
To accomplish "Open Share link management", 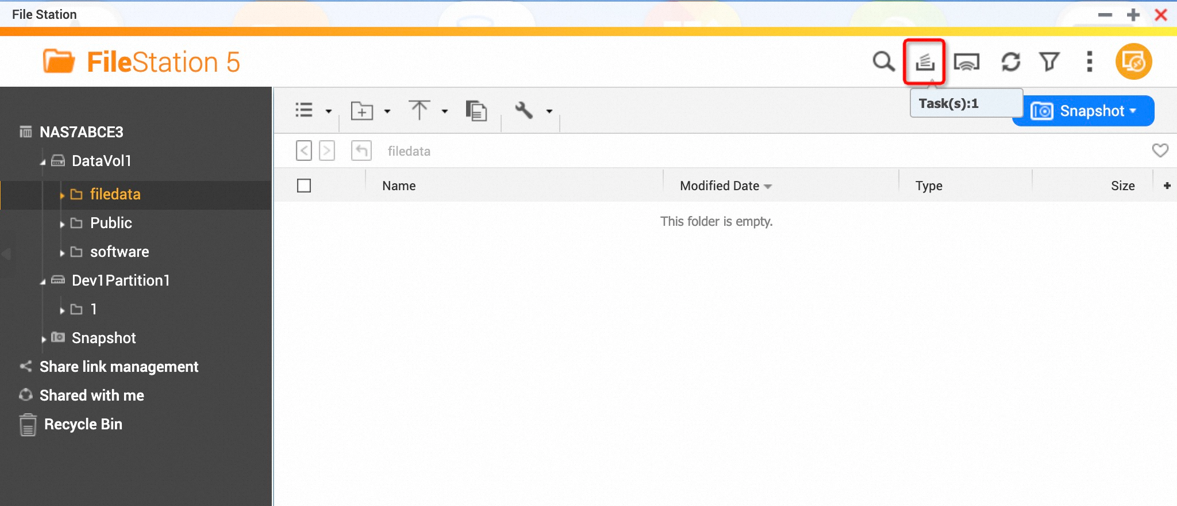I will [x=119, y=366].
